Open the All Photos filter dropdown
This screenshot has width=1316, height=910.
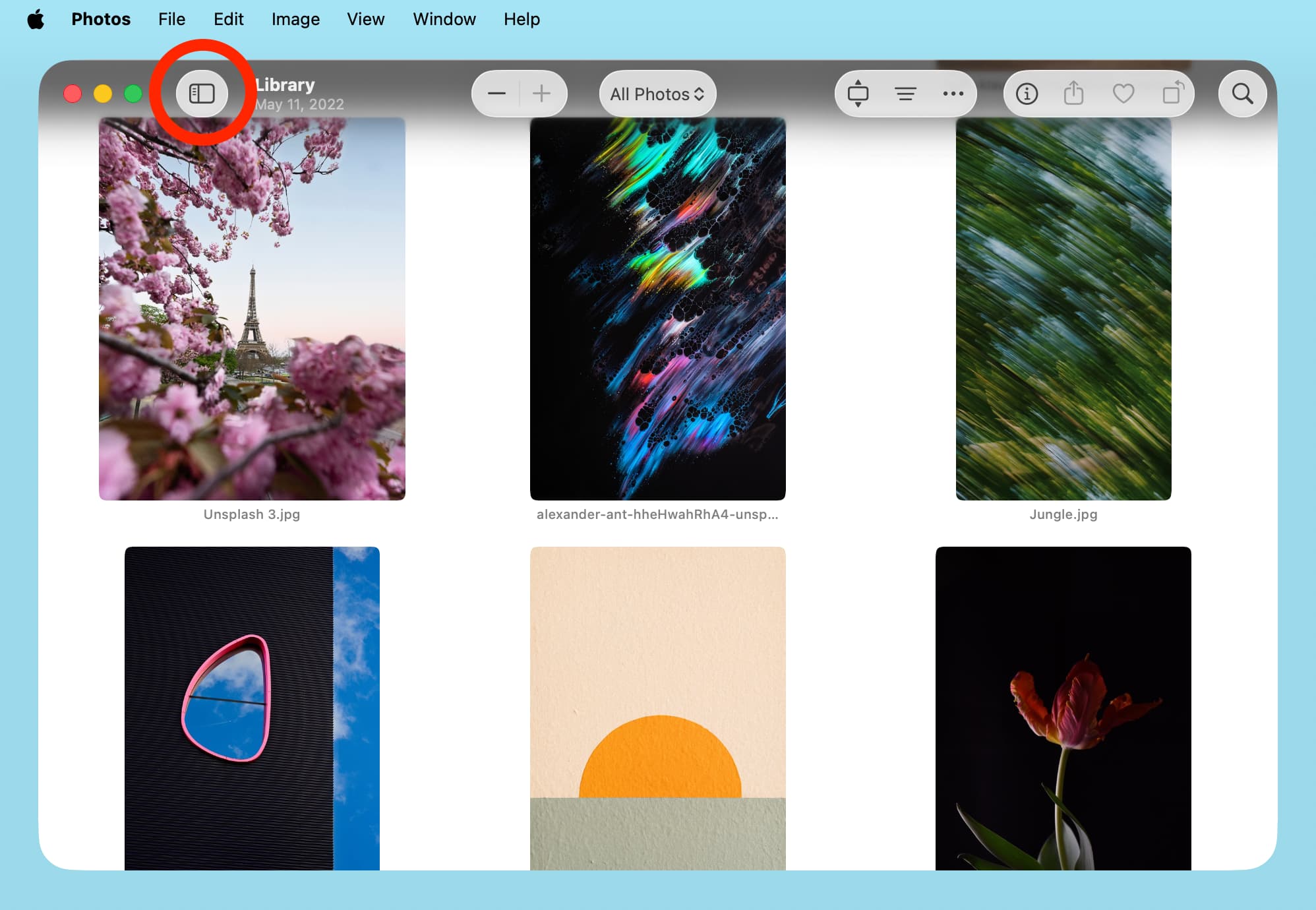click(x=657, y=94)
